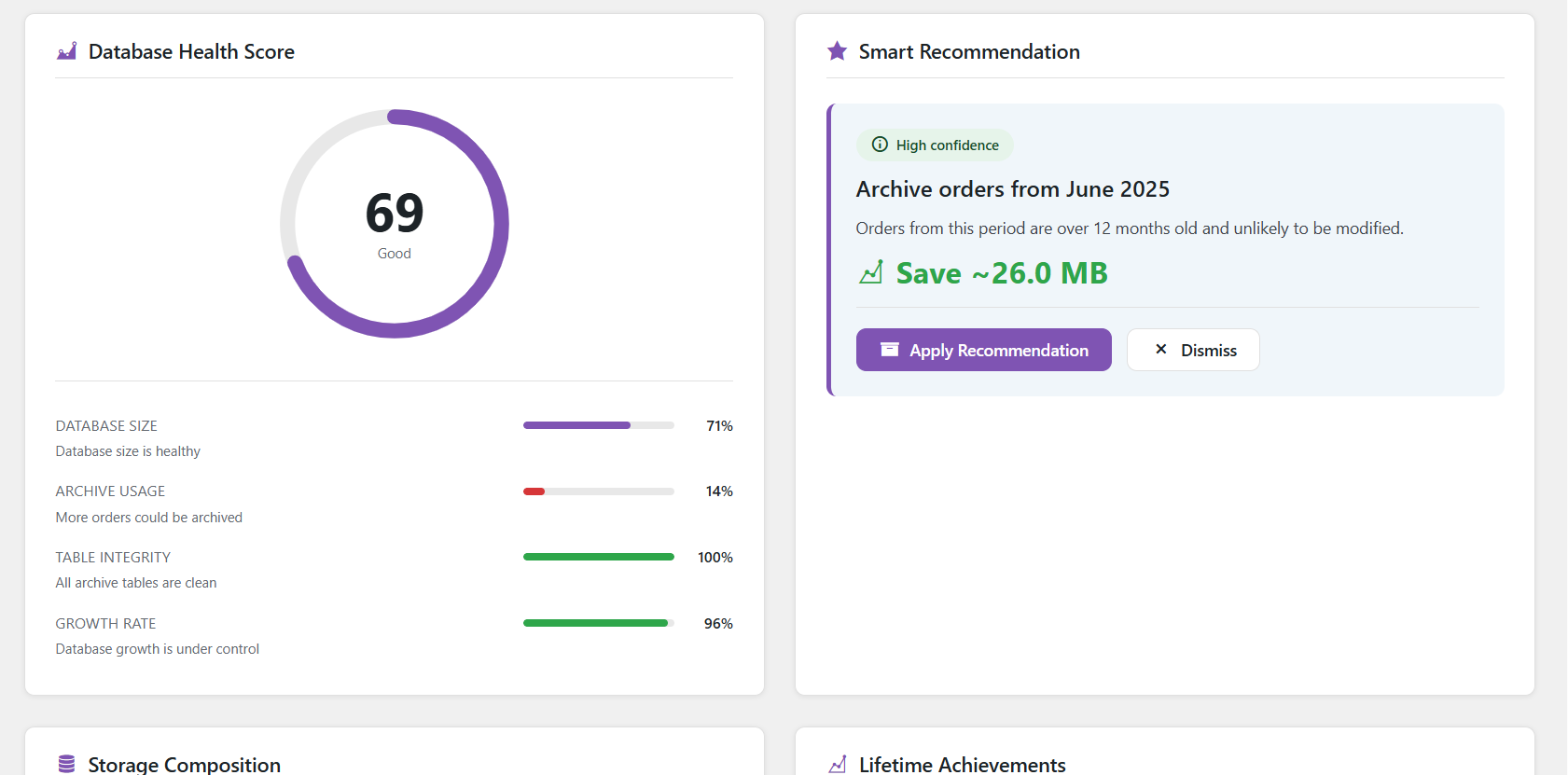Click the 71% value
Image resolution: width=1568 pixels, height=775 pixels.
pyautogui.click(x=719, y=426)
